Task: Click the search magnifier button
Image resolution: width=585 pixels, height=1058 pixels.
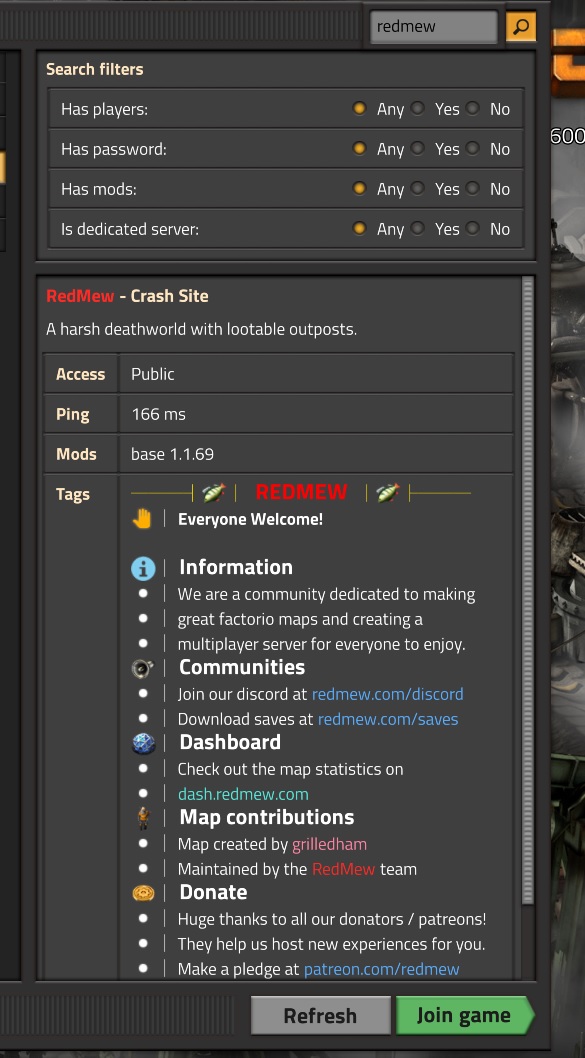Action: click(x=520, y=27)
